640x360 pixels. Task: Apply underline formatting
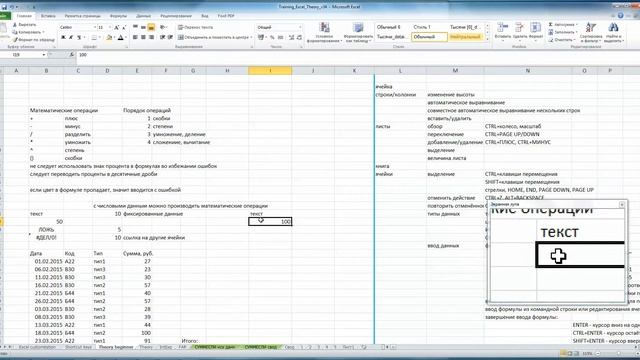point(79,38)
